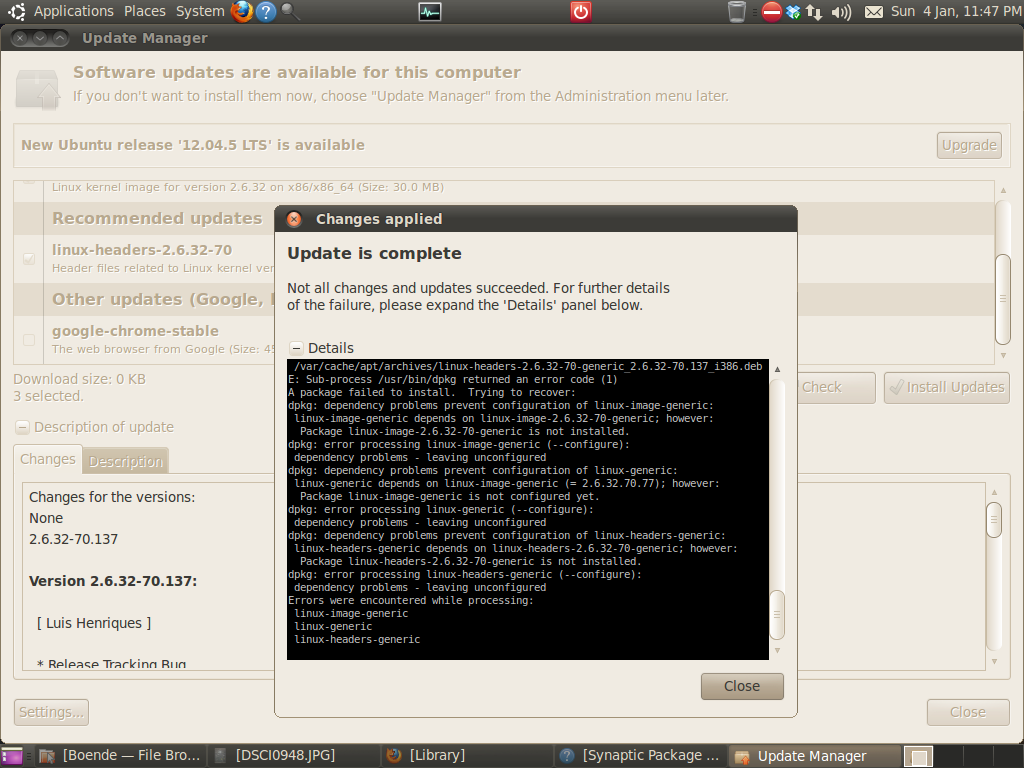1024x768 pixels.
Task: Click the 'Download size: 0 KB' label
Action: (80, 379)
